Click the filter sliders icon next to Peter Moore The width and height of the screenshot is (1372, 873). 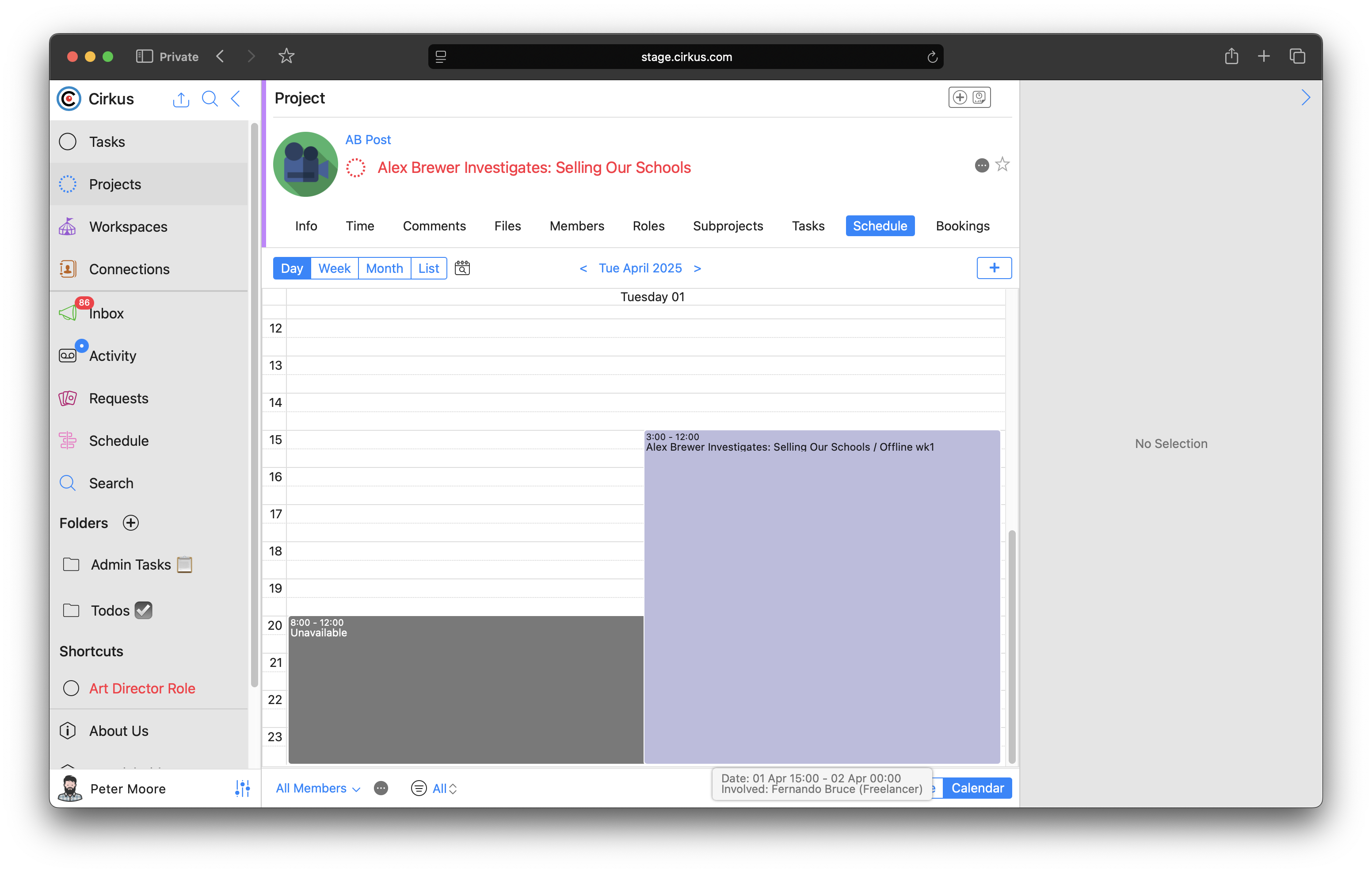click(242, 789)
